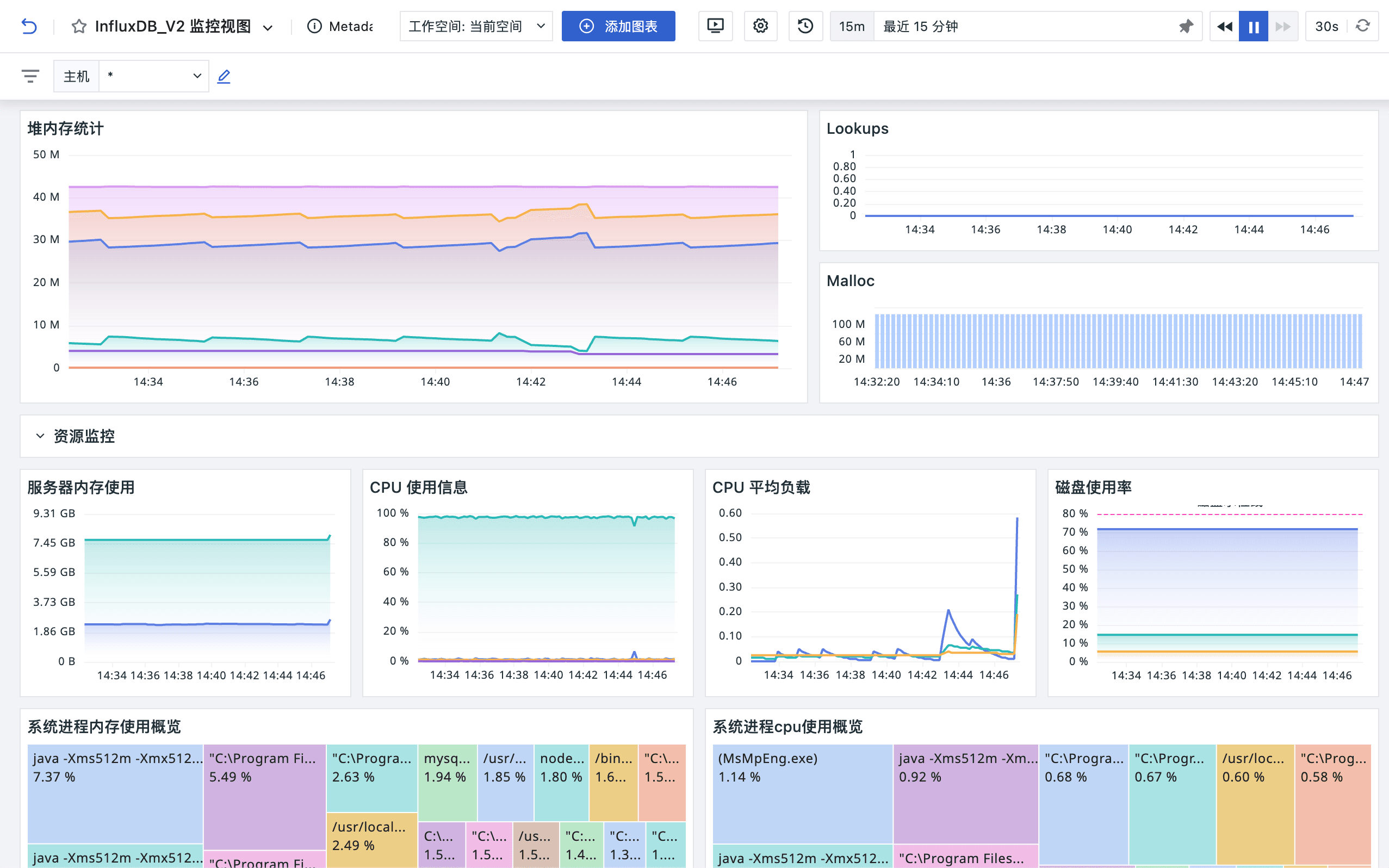The height and width of the screenshot is (868, 1389).
Task: Collapse the 资源监控 section
Action: [39, 436]
